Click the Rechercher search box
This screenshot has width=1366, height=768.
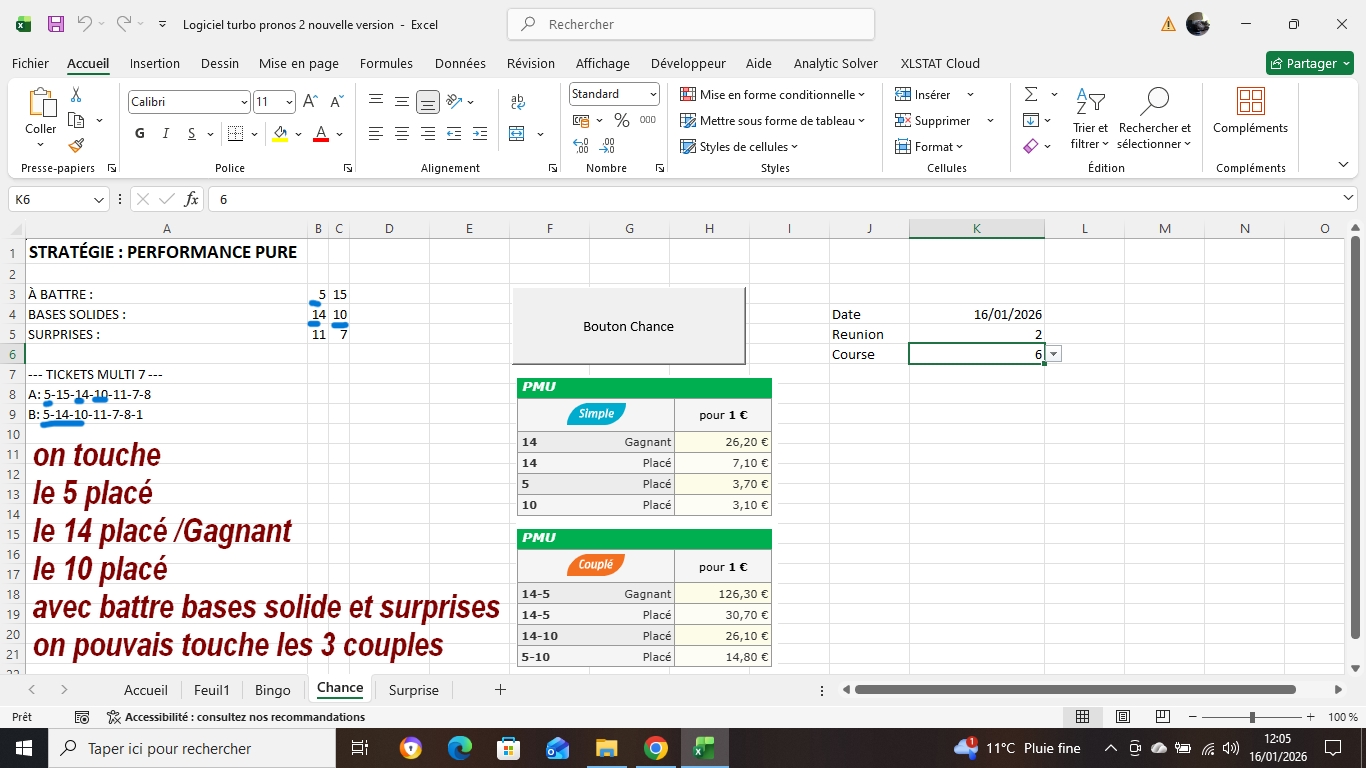[691, 24]
